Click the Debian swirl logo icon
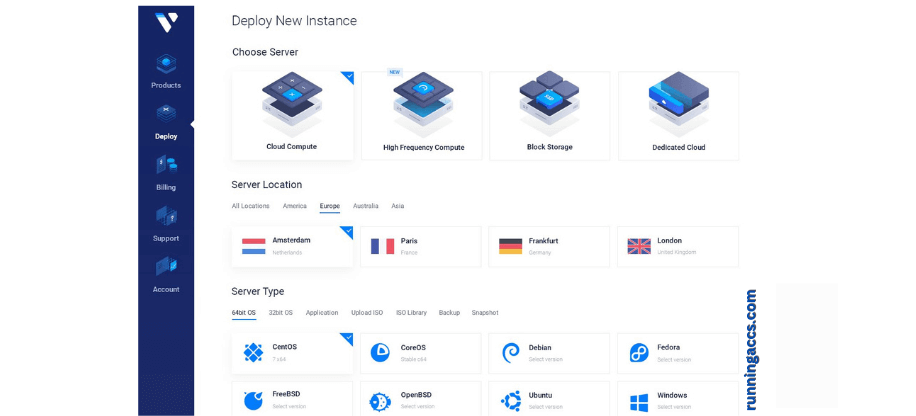The width and height of the screenshot is (916, 416). (511, 352)
